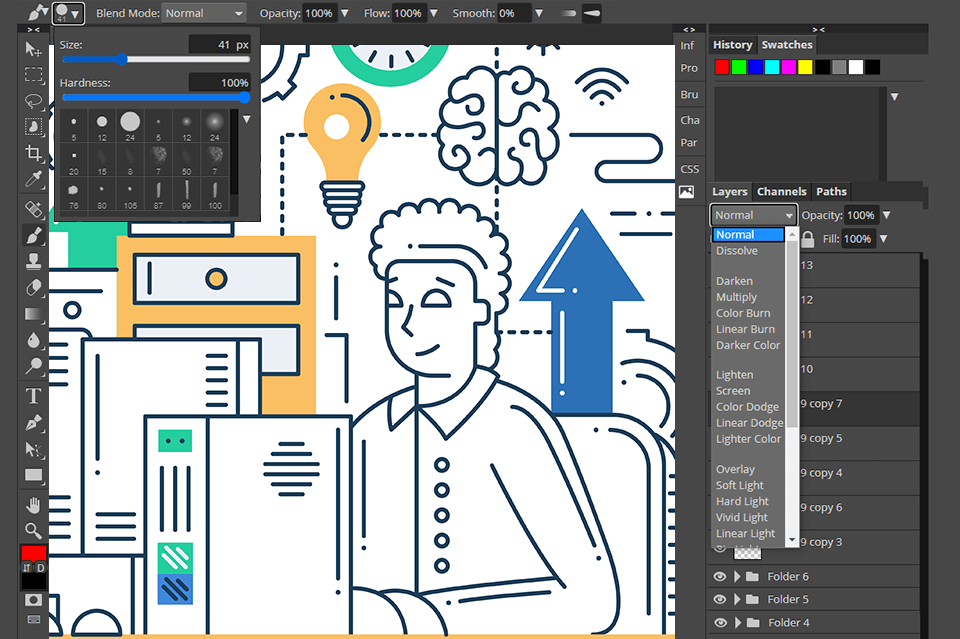The height and width of the screenshot is (639, 960).
Task: Select the Type tool
Action: point(34,396)
